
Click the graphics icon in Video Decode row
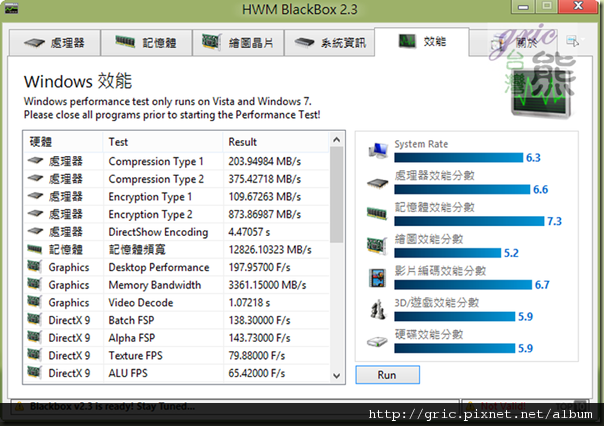[34, 302]
